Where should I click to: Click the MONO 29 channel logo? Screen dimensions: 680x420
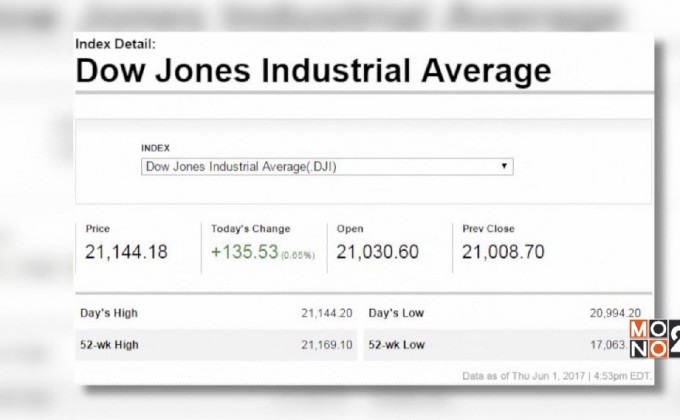[653, 338]
